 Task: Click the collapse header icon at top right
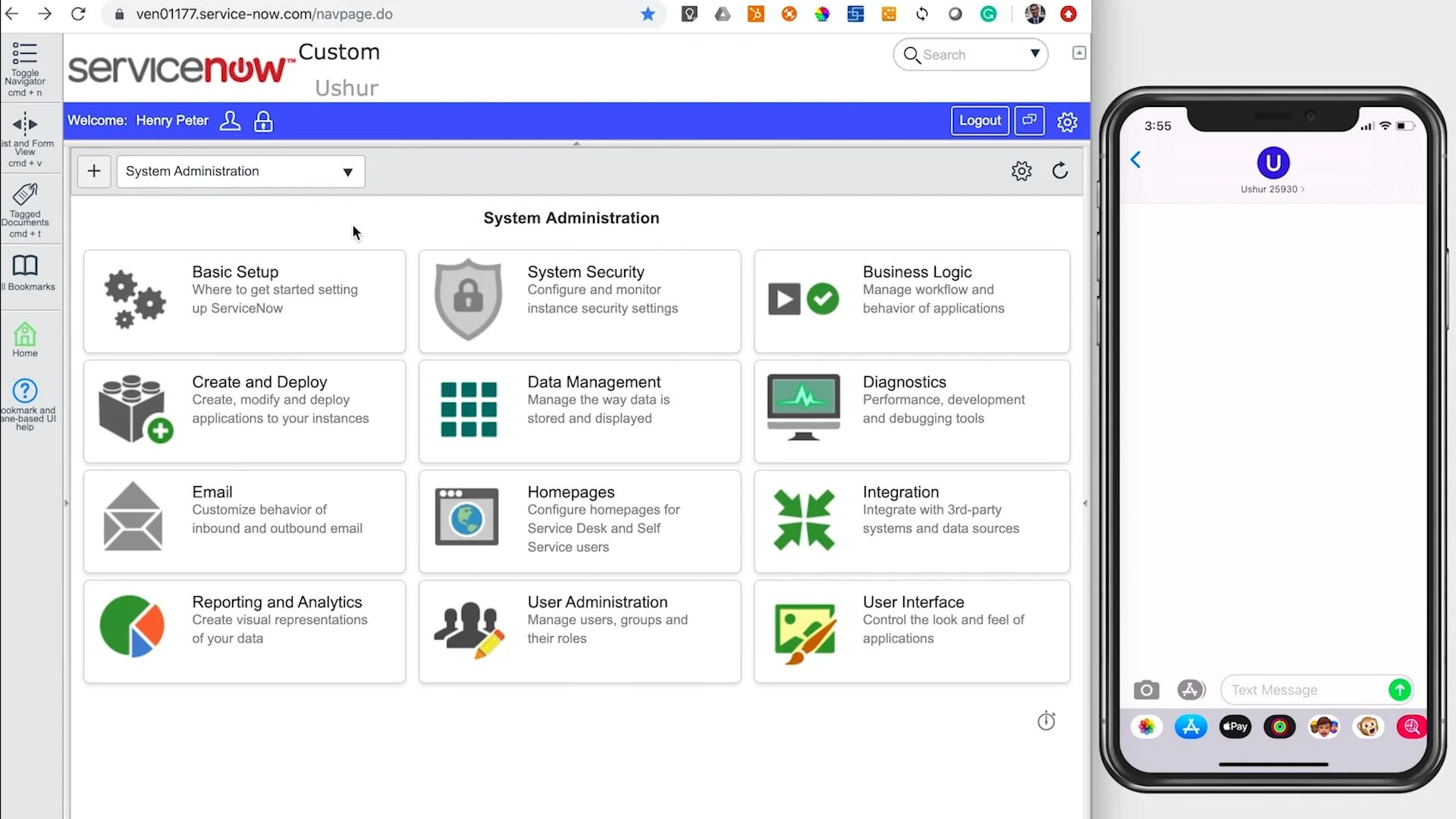click(1079, 52)
